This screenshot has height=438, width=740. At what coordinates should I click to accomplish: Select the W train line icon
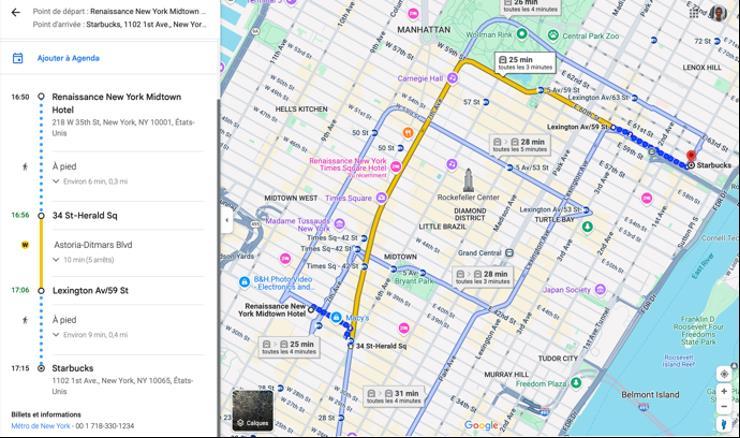[25, 244]
